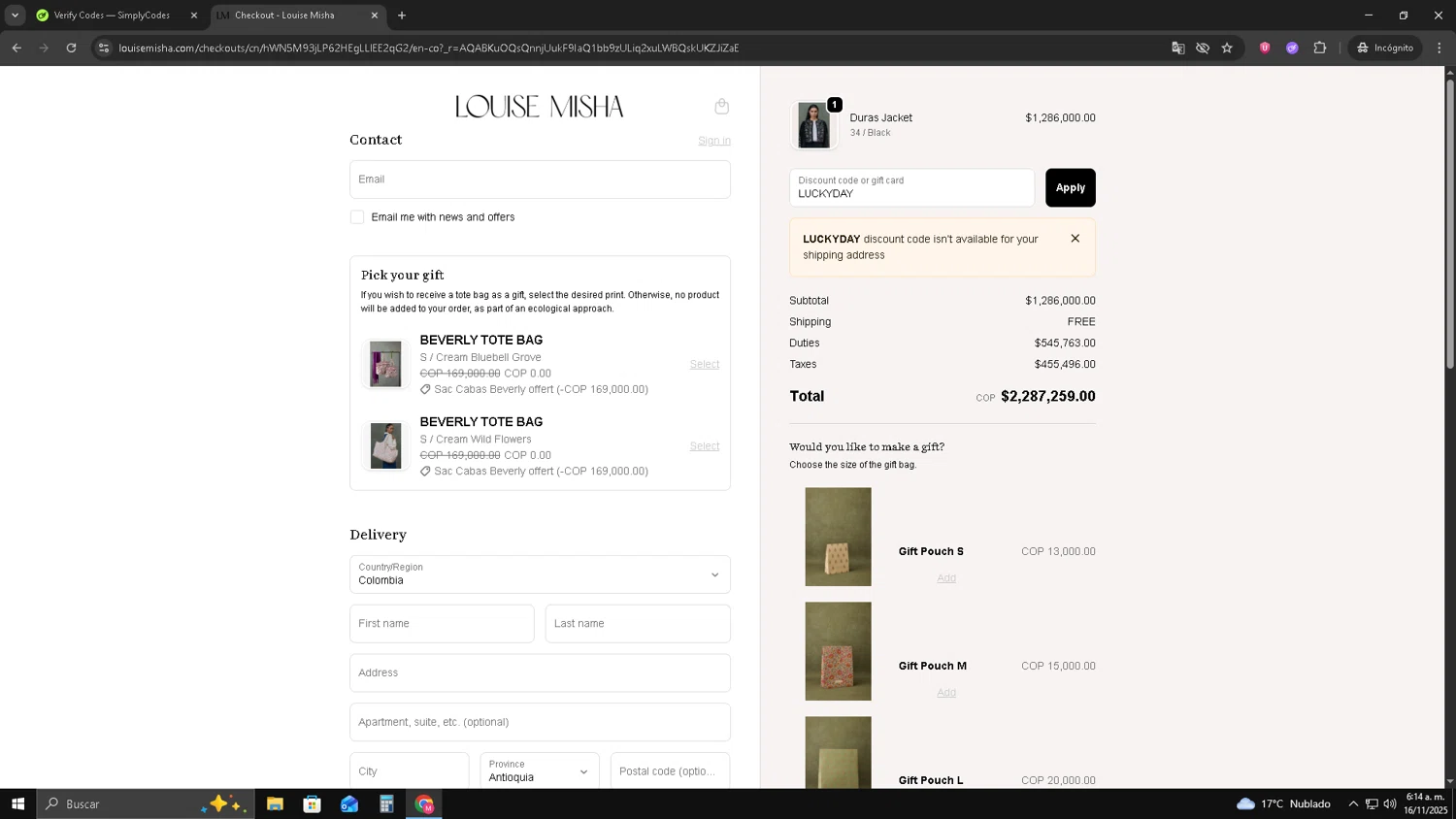
Task: Click the browser address bar URL
Action: point(429,48)
